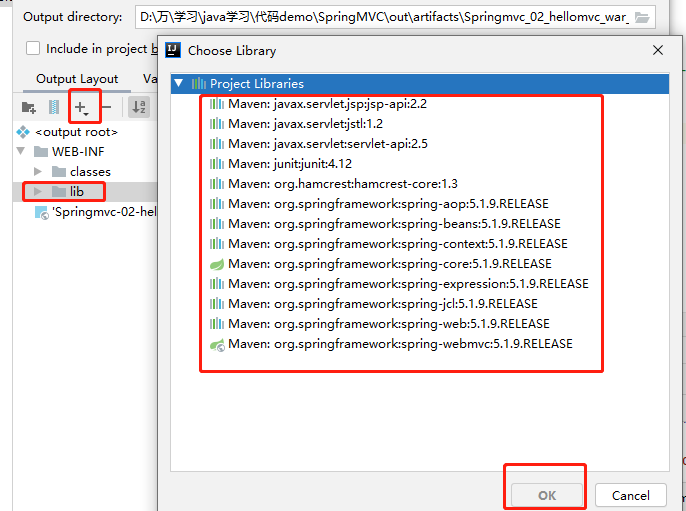This screenshot has height=511, width=686.
Task: Select spring-expression:5.1.9.RELEASE library
Action: (x=408, y=284)
